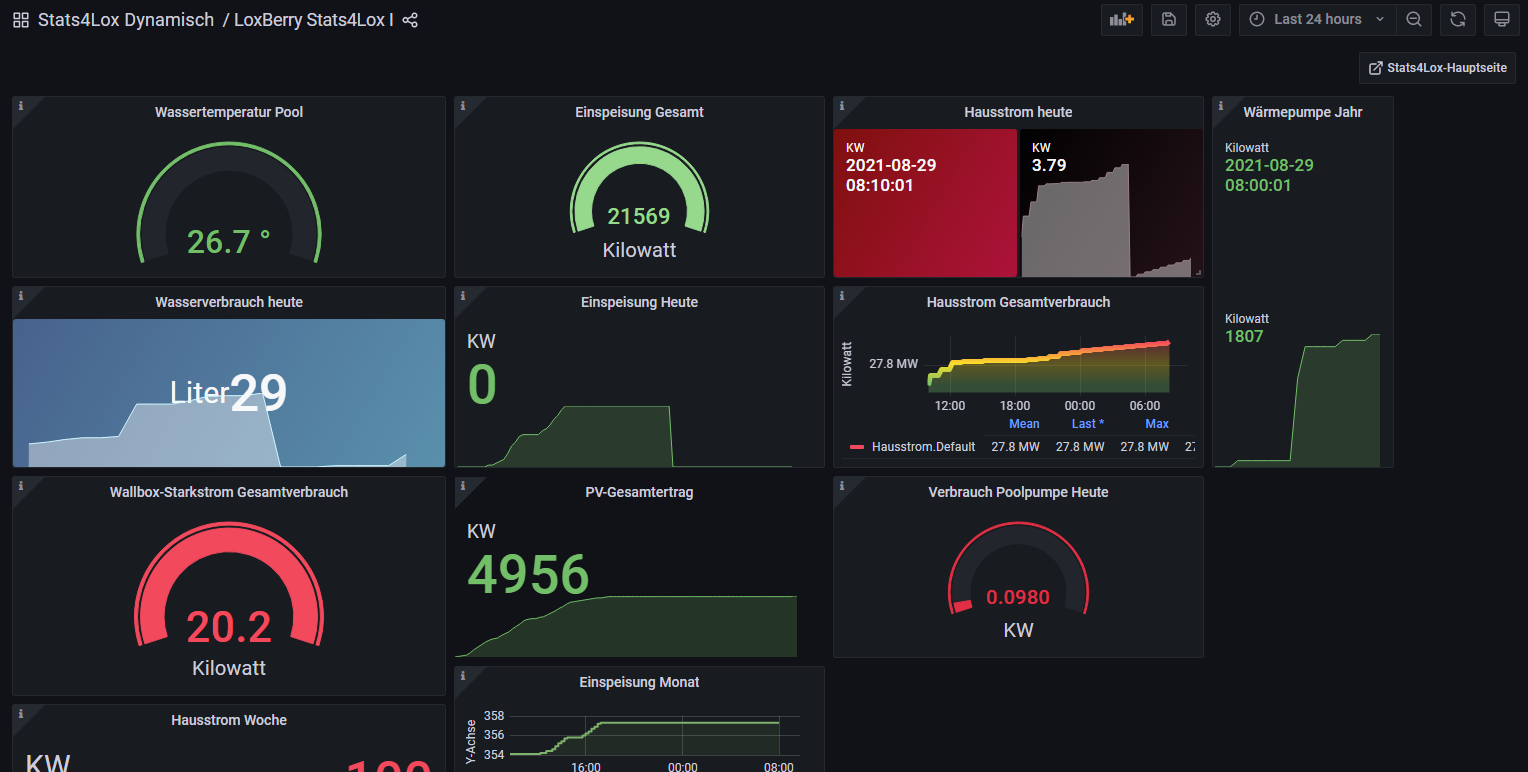Share the dashboard via share icon
The height and width of the screenshot is (772, 1528).
pyautogui.click(x=410, y=20)
